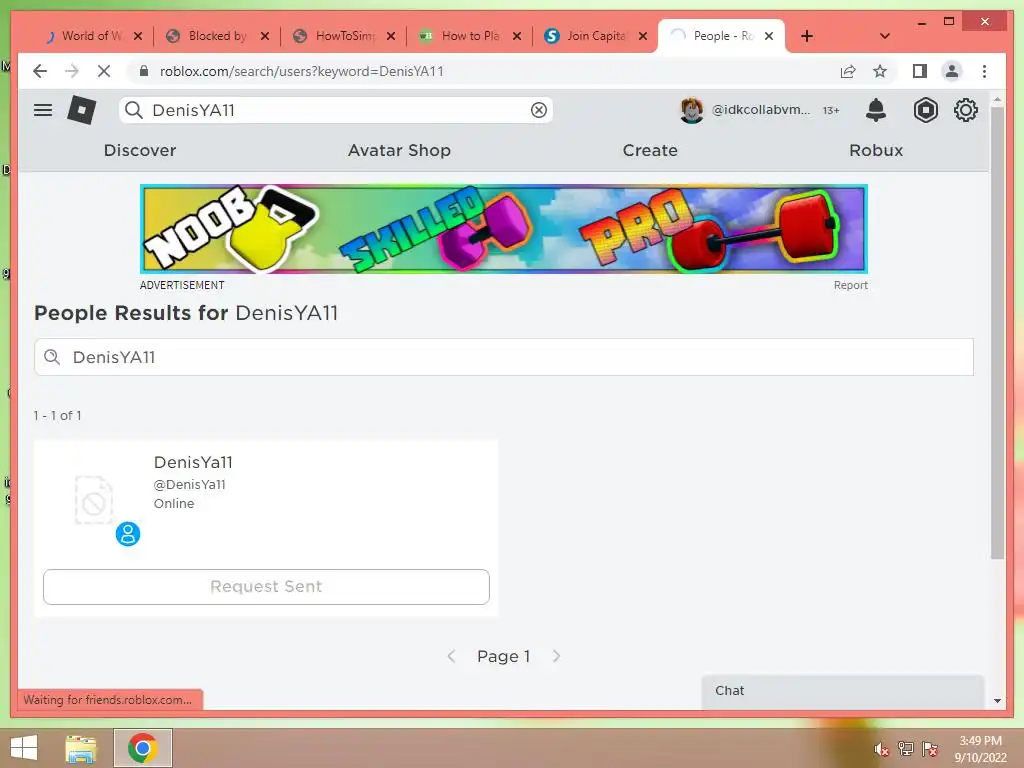Click the magnifier icon in top search bar

[x=134, y=110]
